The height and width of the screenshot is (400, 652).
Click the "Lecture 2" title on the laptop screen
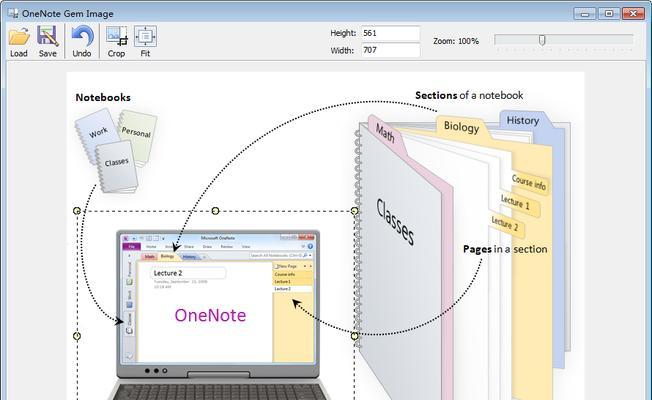pos(168,273)
